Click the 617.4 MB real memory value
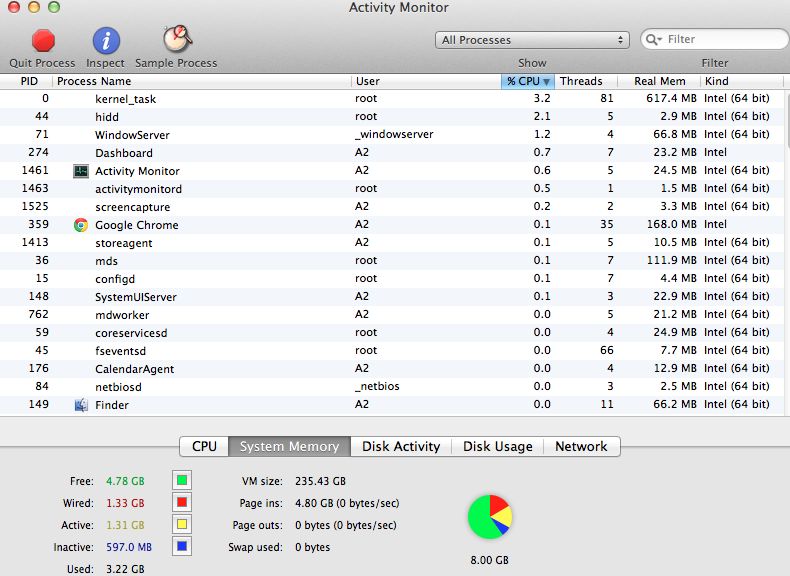790x576 pixels. tap(671, 98)
